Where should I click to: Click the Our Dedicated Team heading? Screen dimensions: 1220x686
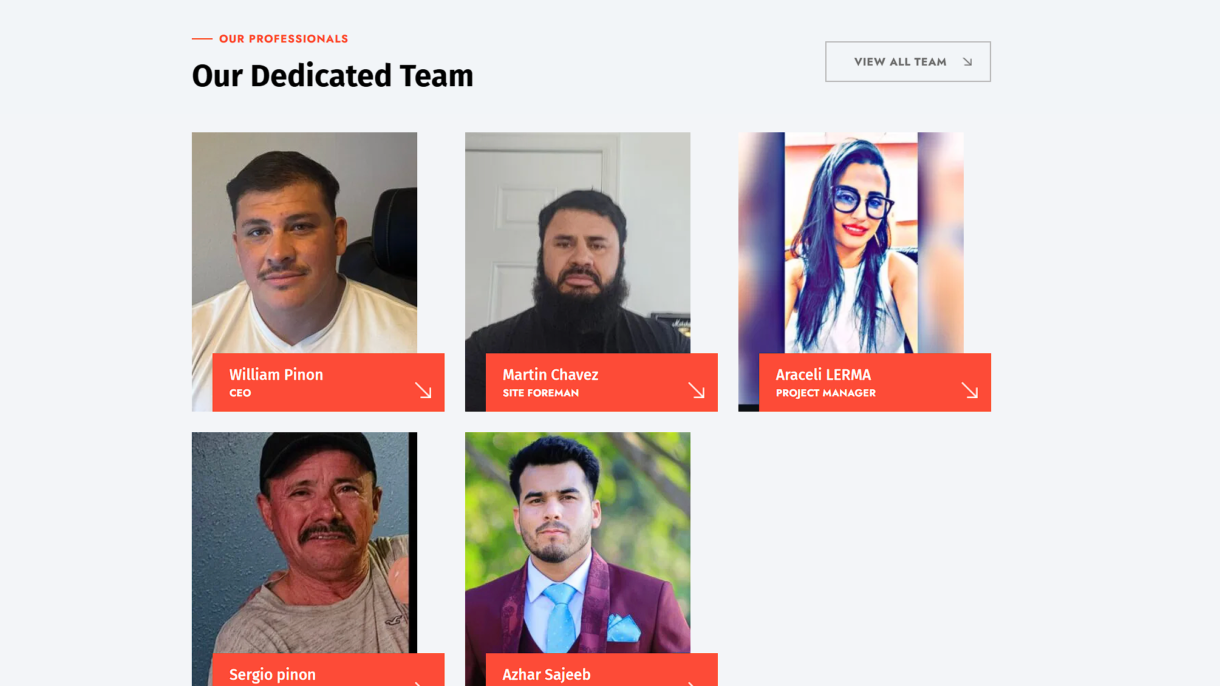[x=333, y=76]
